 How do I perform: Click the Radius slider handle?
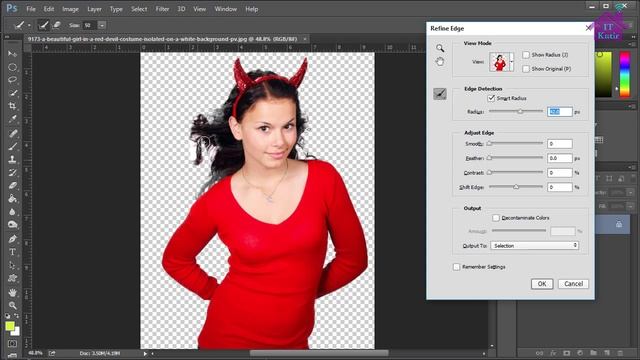click(x=520, y=111)
